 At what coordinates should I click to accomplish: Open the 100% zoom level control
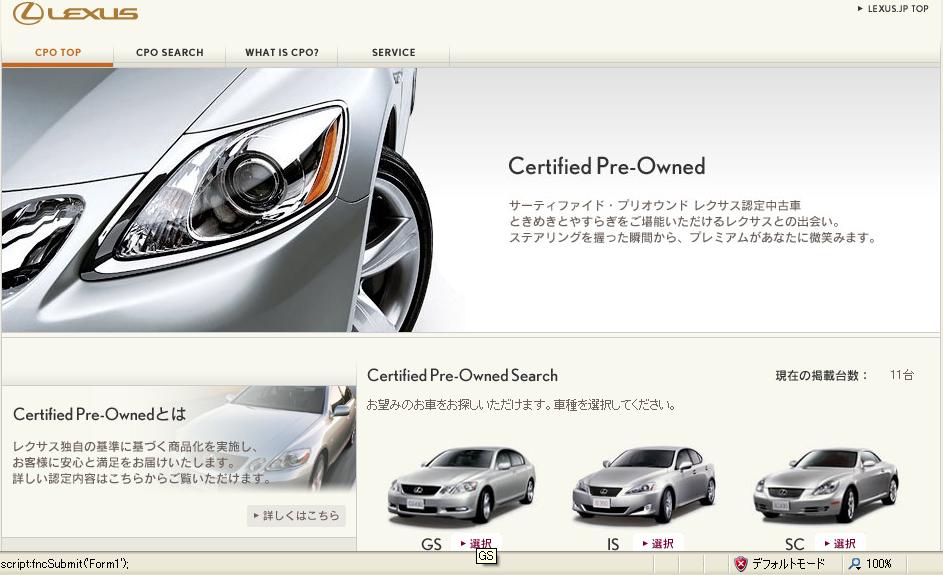pos(879,564)
